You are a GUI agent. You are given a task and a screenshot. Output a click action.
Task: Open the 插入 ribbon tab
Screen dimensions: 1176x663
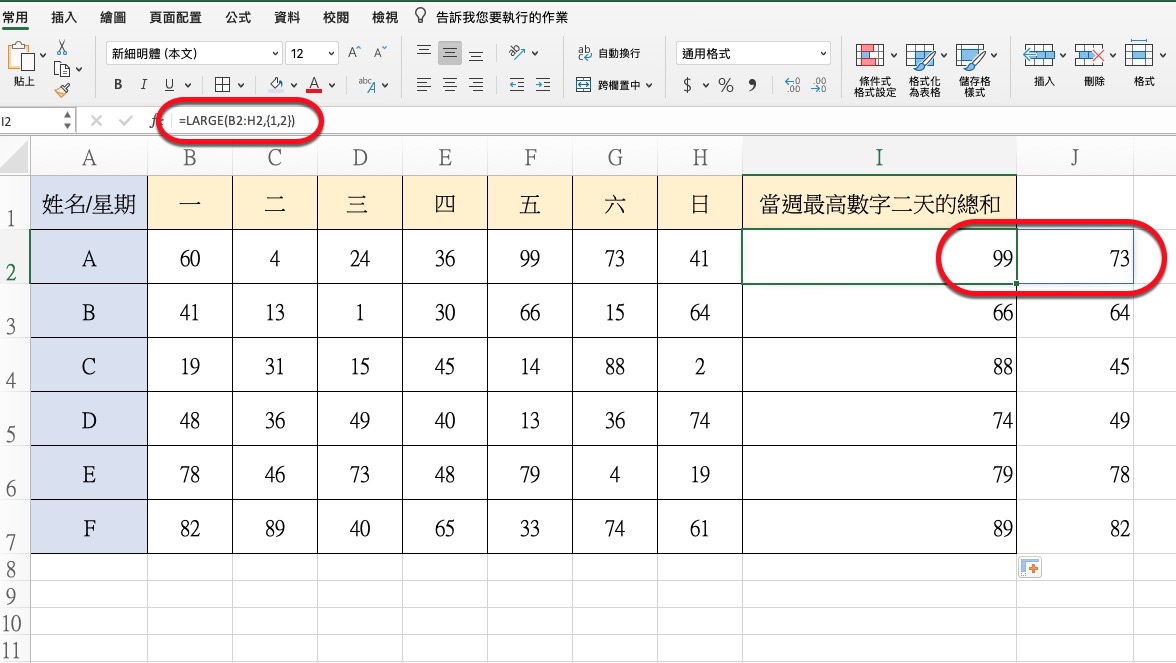pyautogui.click(x=64, y=17)
